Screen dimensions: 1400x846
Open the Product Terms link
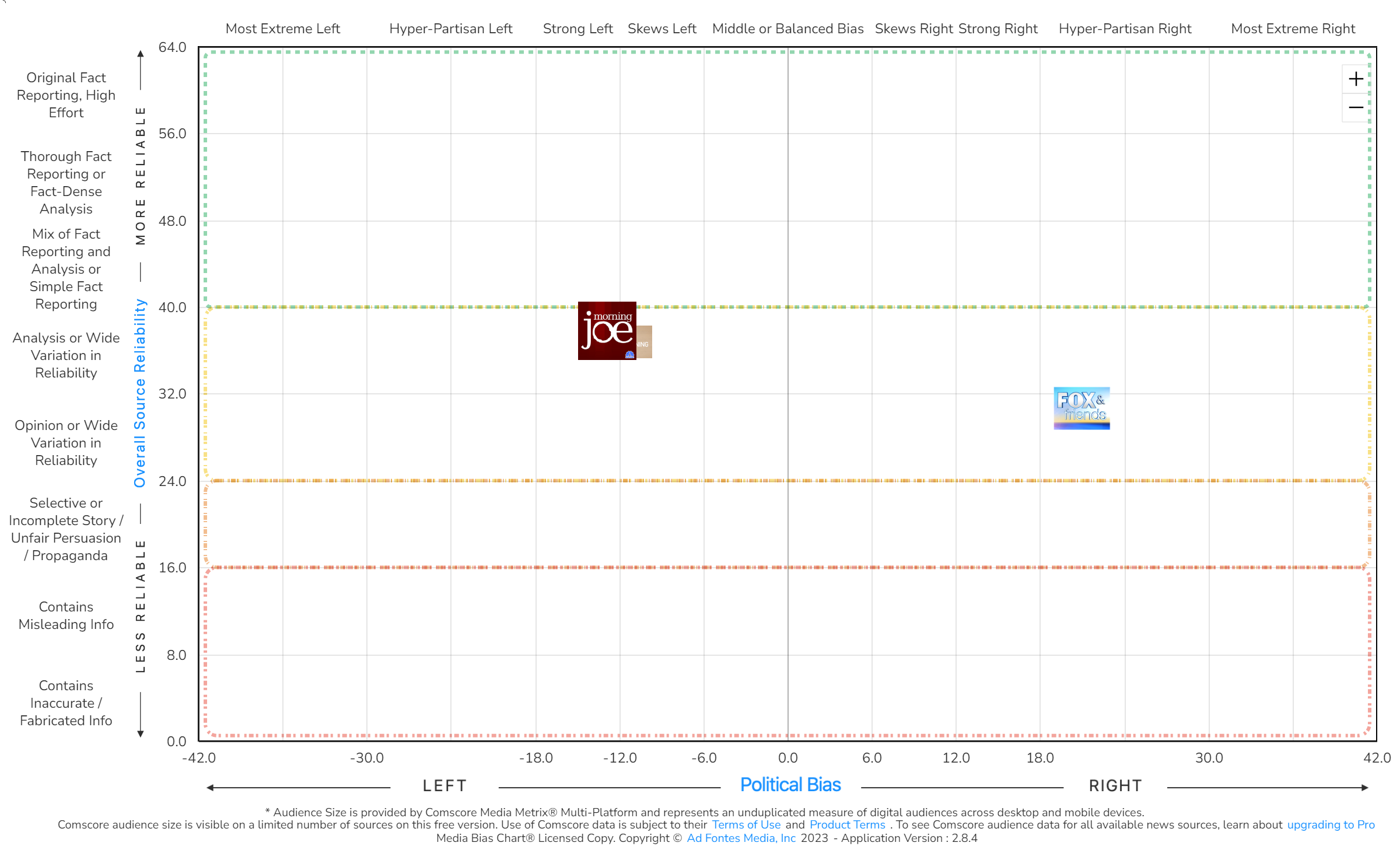847,824
